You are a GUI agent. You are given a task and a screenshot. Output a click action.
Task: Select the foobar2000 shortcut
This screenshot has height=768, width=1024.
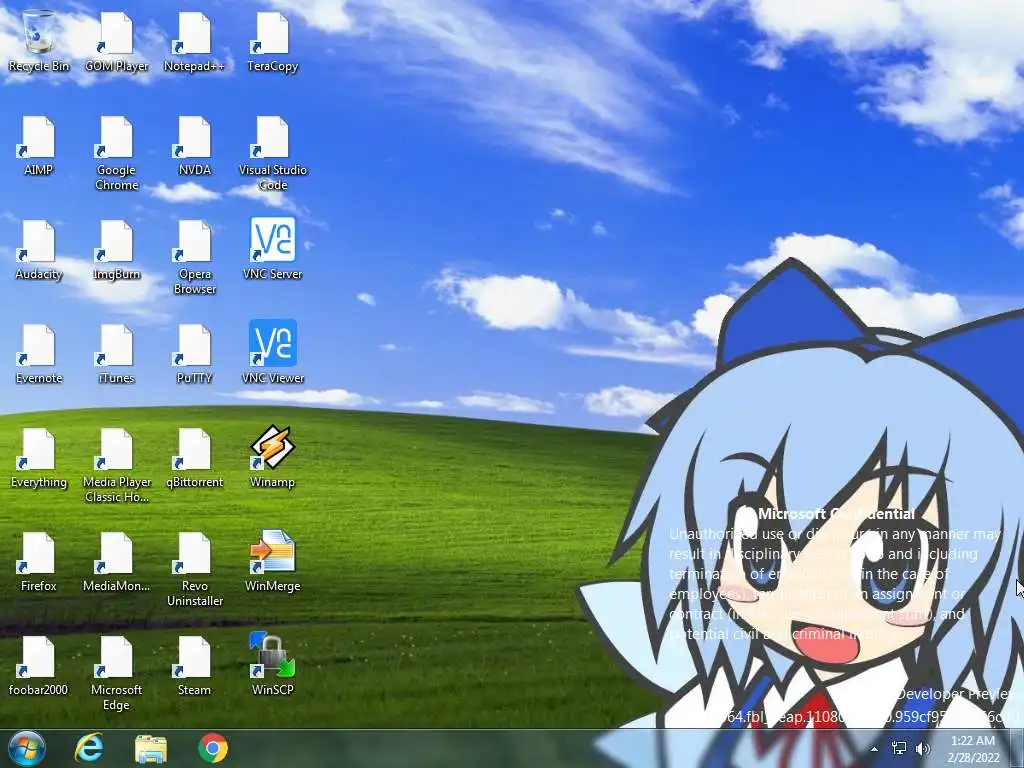(39, 665)
